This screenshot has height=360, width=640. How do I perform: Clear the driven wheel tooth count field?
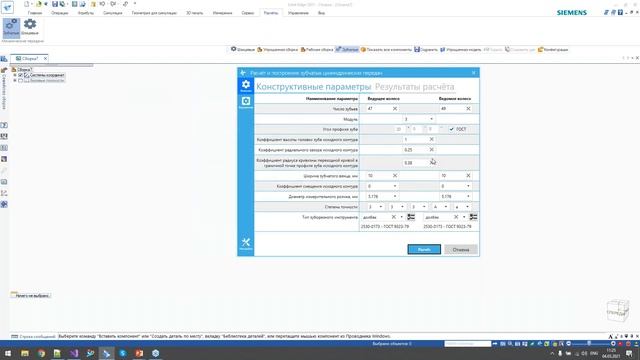(x=468, y=109)
